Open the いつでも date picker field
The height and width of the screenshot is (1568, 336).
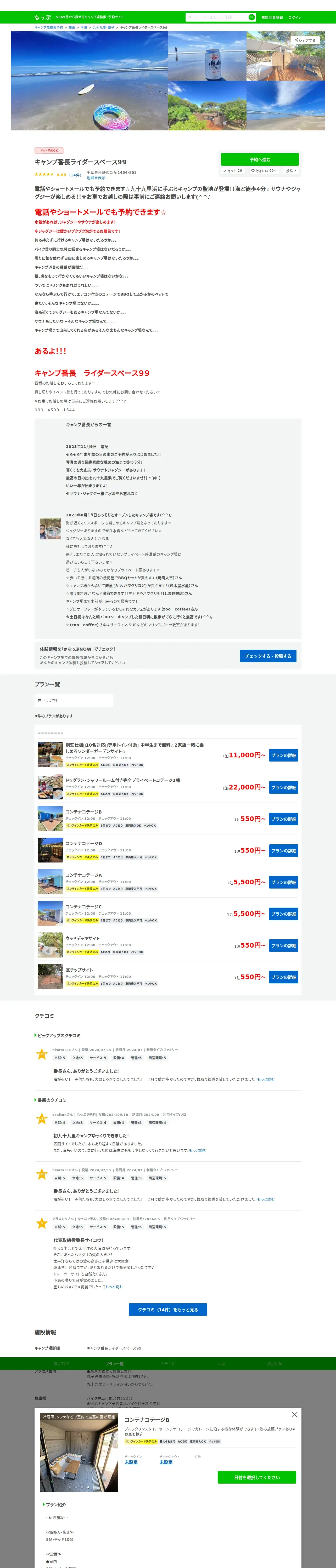(74, 701)
